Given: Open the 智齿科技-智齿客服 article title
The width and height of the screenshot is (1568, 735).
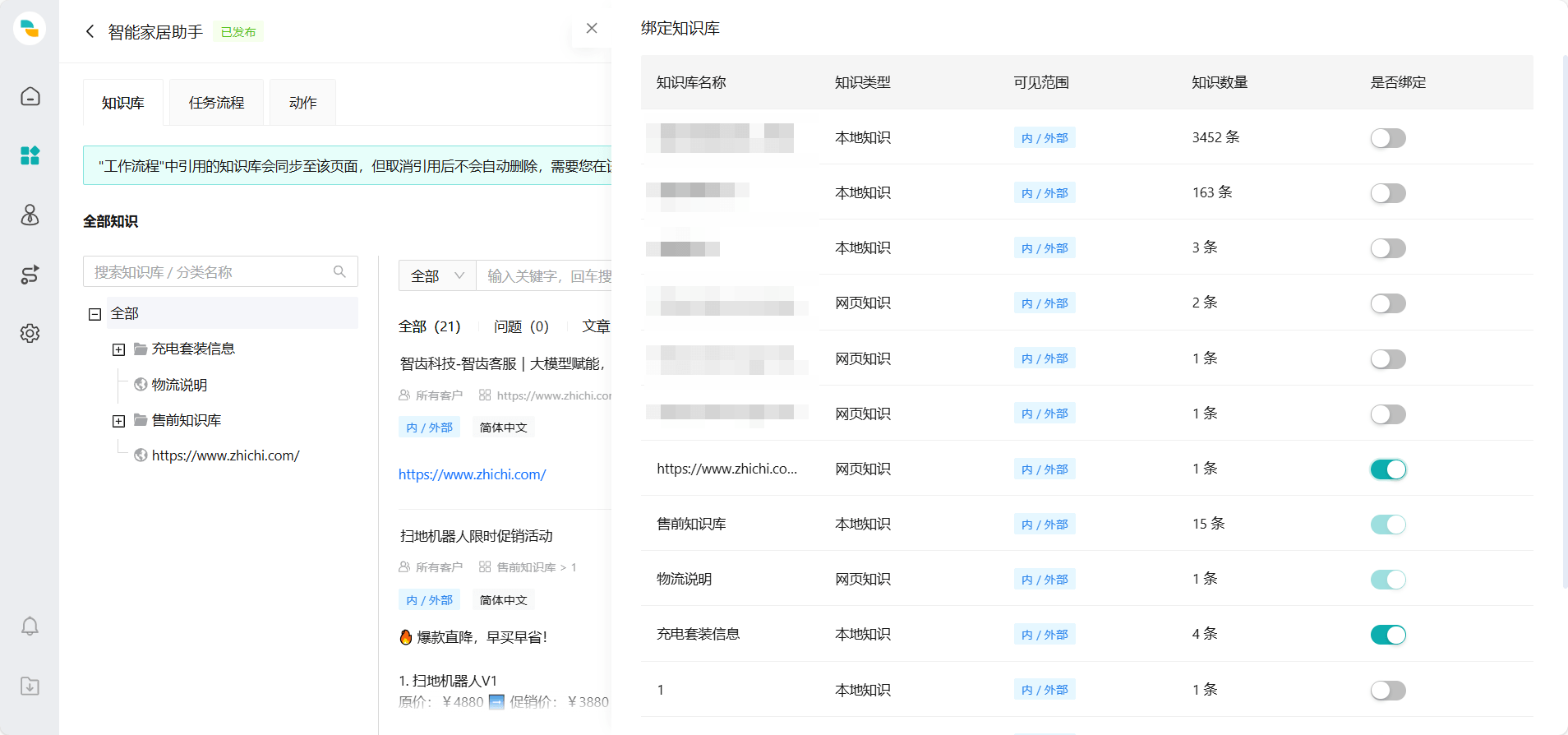Looking at the screenshot, I should pos(503,363).
